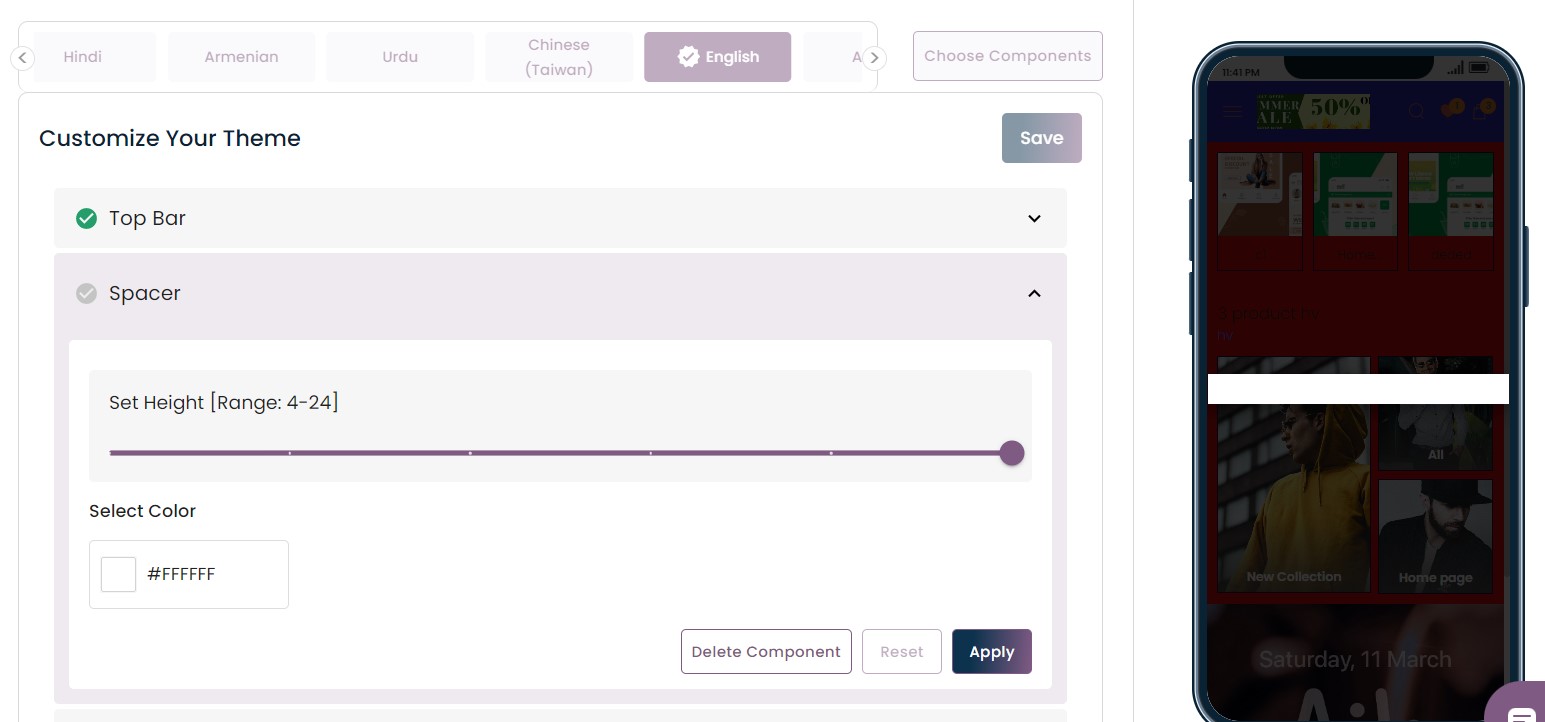Image resolution: width=1545 pixels, height=722 pixels.
Task: Apply the spacer settings
Action: pos(991,652)
